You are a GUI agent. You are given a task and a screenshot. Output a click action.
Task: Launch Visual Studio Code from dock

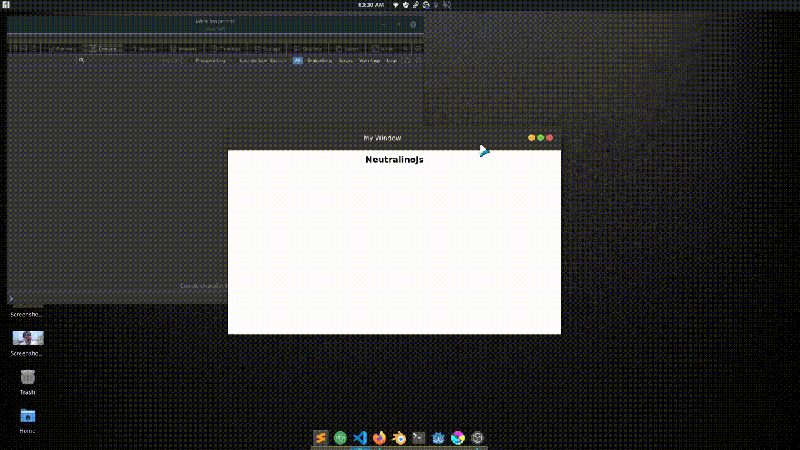360,438
